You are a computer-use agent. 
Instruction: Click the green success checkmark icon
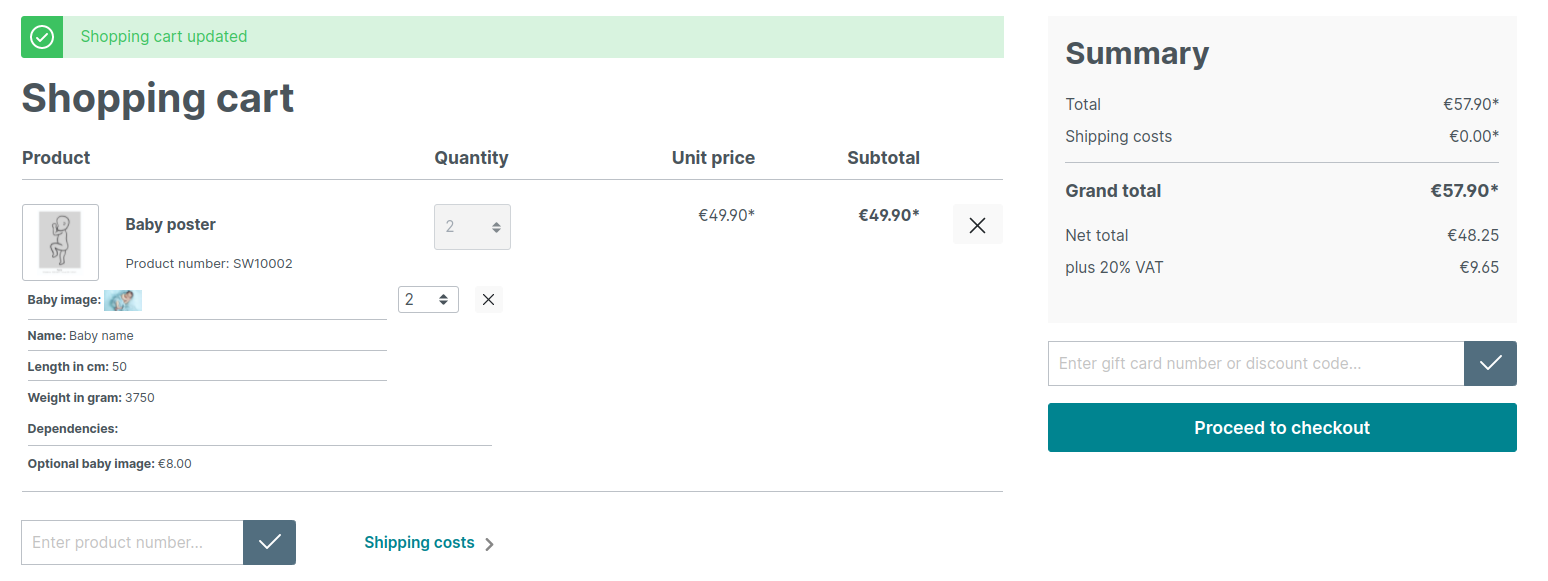point(42,37)
